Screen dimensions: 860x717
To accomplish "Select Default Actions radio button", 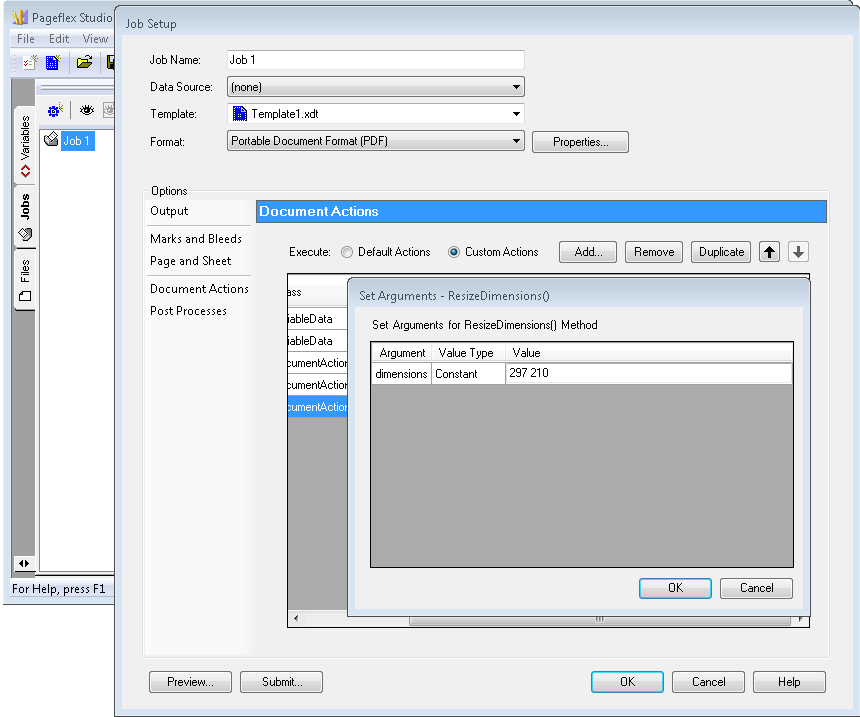I will [x=347, y=252].
